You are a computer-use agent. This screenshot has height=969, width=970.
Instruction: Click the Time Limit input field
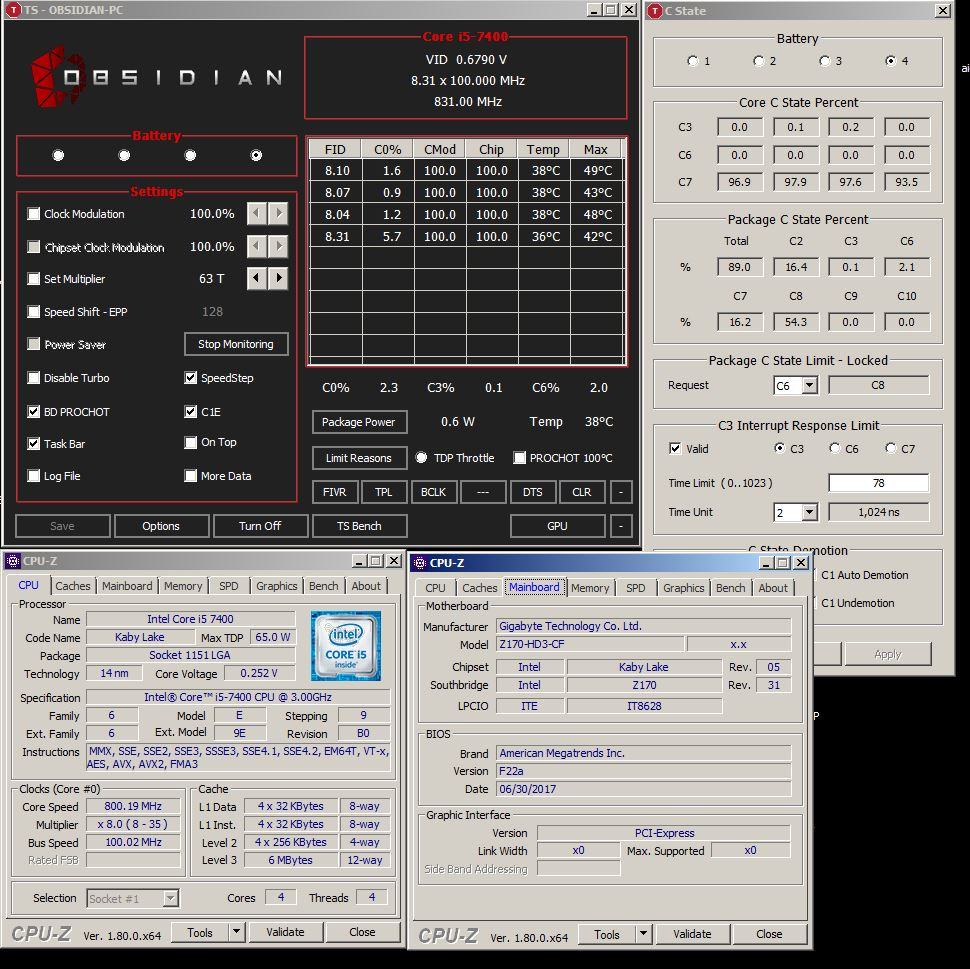coord(878,483)
